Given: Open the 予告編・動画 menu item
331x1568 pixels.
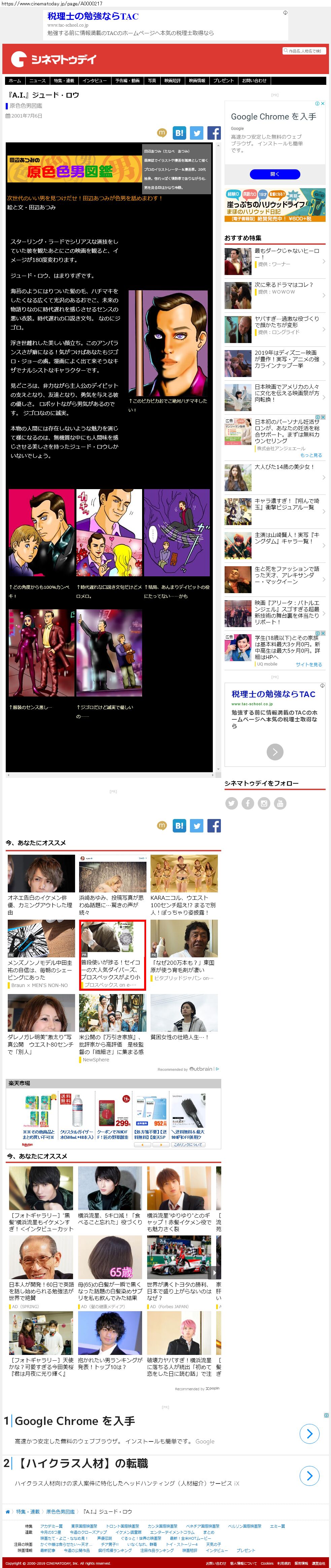Looking at the screenshot, I should (127, 80).
